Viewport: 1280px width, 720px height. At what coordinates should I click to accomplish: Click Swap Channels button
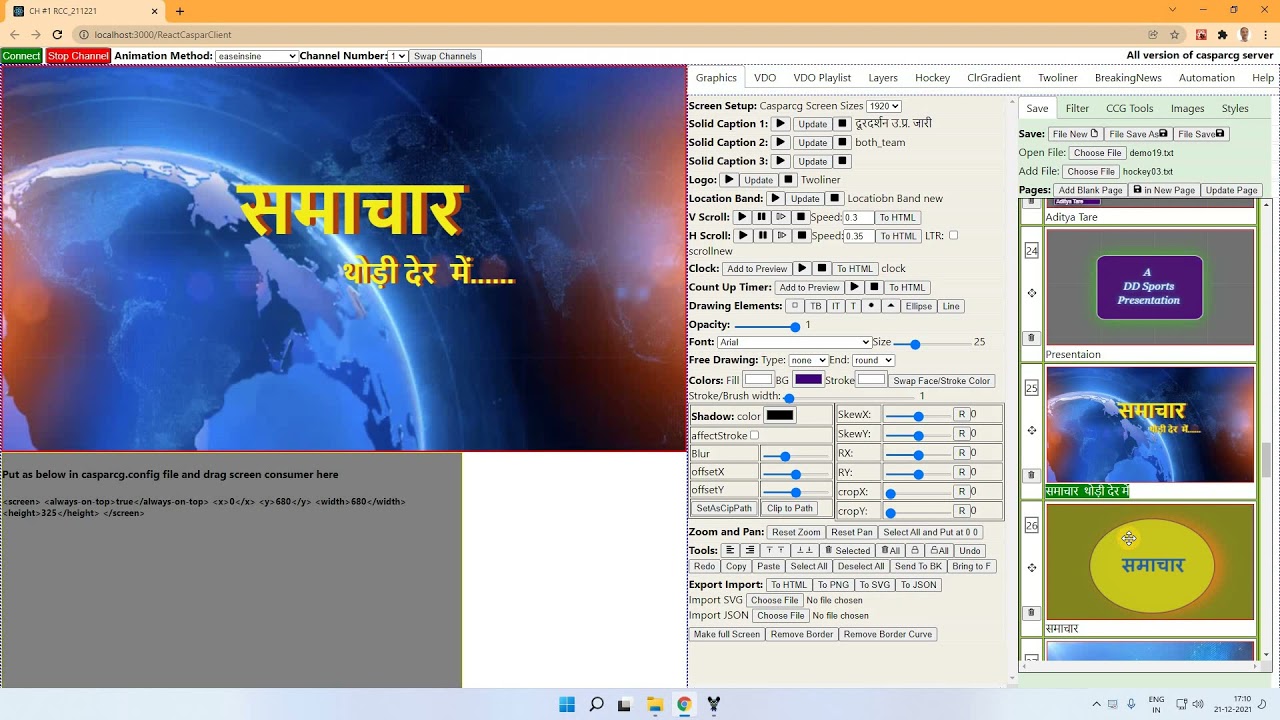click(x=445, y=56)
